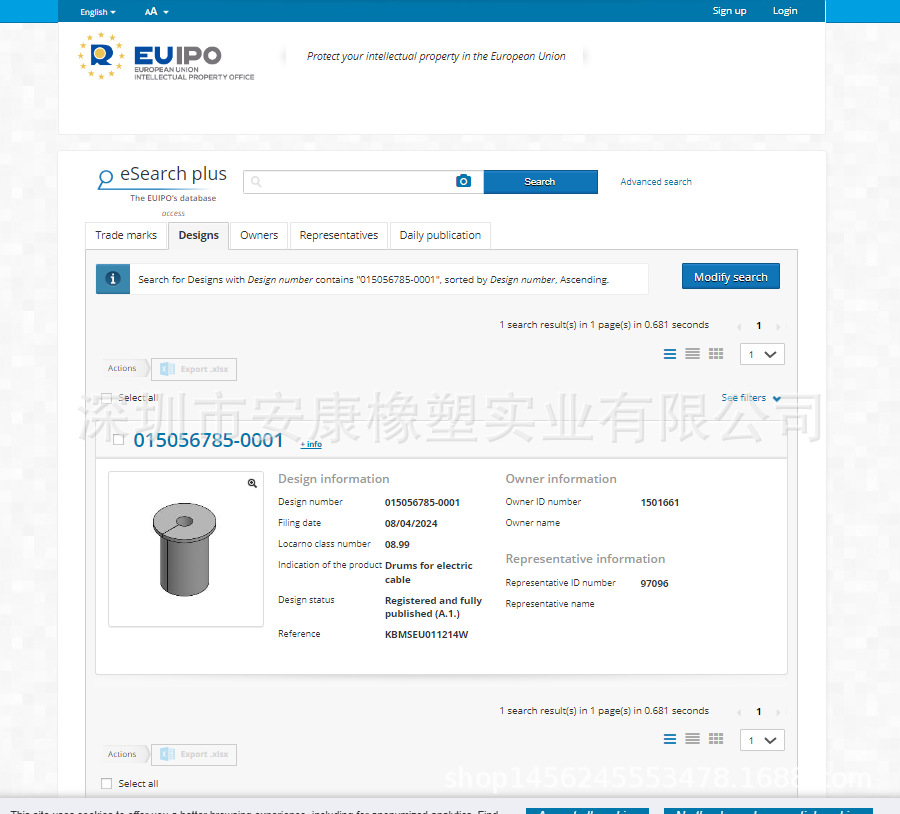The image size is (900, 814).
Task: Open the camera image search icon
Action: pyautogui.click(x=463, y=181)
